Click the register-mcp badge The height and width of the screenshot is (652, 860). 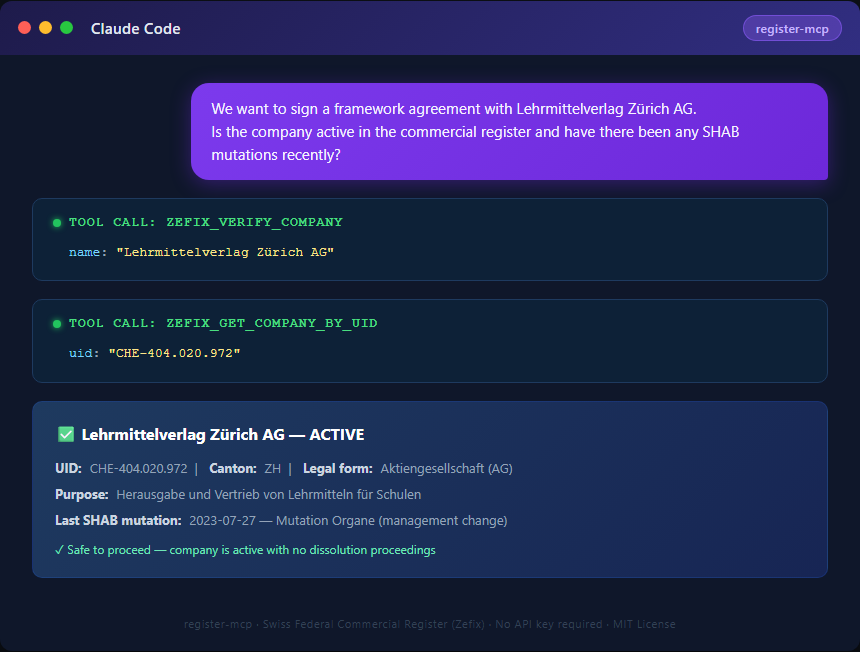(791, 29)
